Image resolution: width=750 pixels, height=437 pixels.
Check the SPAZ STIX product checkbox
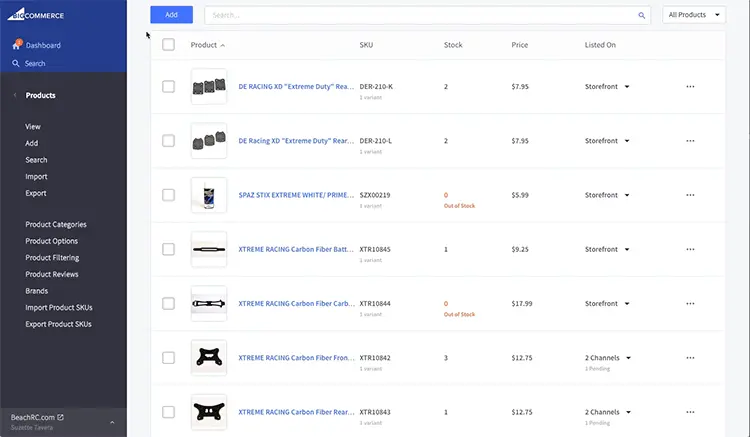click(168, 195)
